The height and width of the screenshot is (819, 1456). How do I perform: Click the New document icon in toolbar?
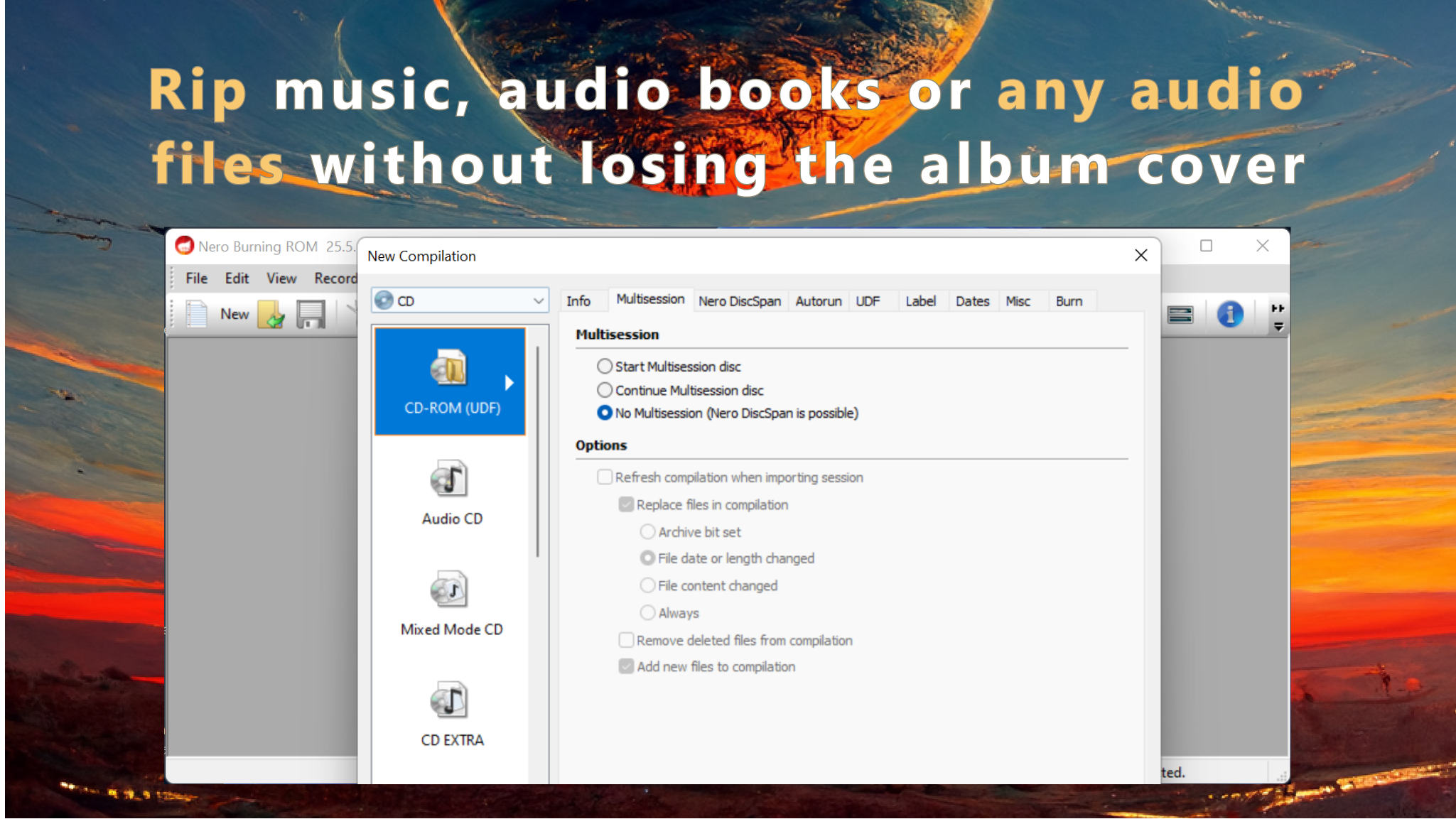[x=196, y=314]
